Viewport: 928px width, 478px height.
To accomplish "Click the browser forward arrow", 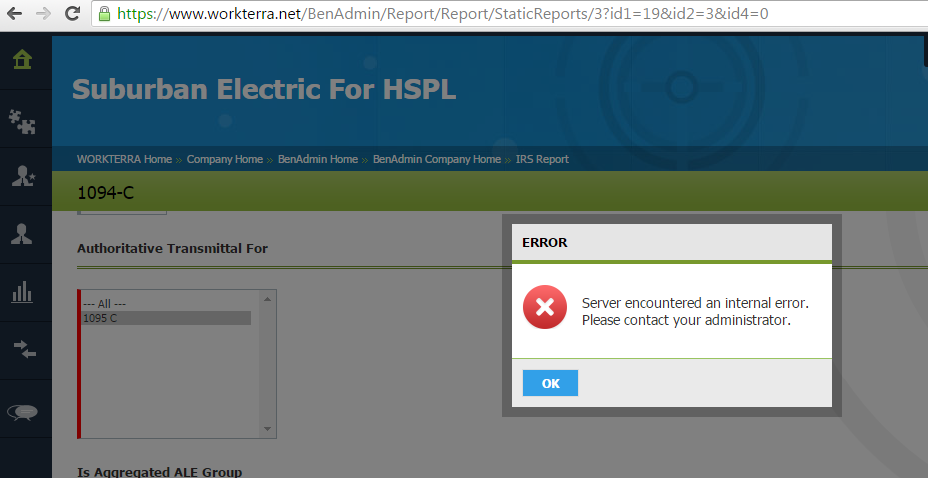I will pos(43,14).
